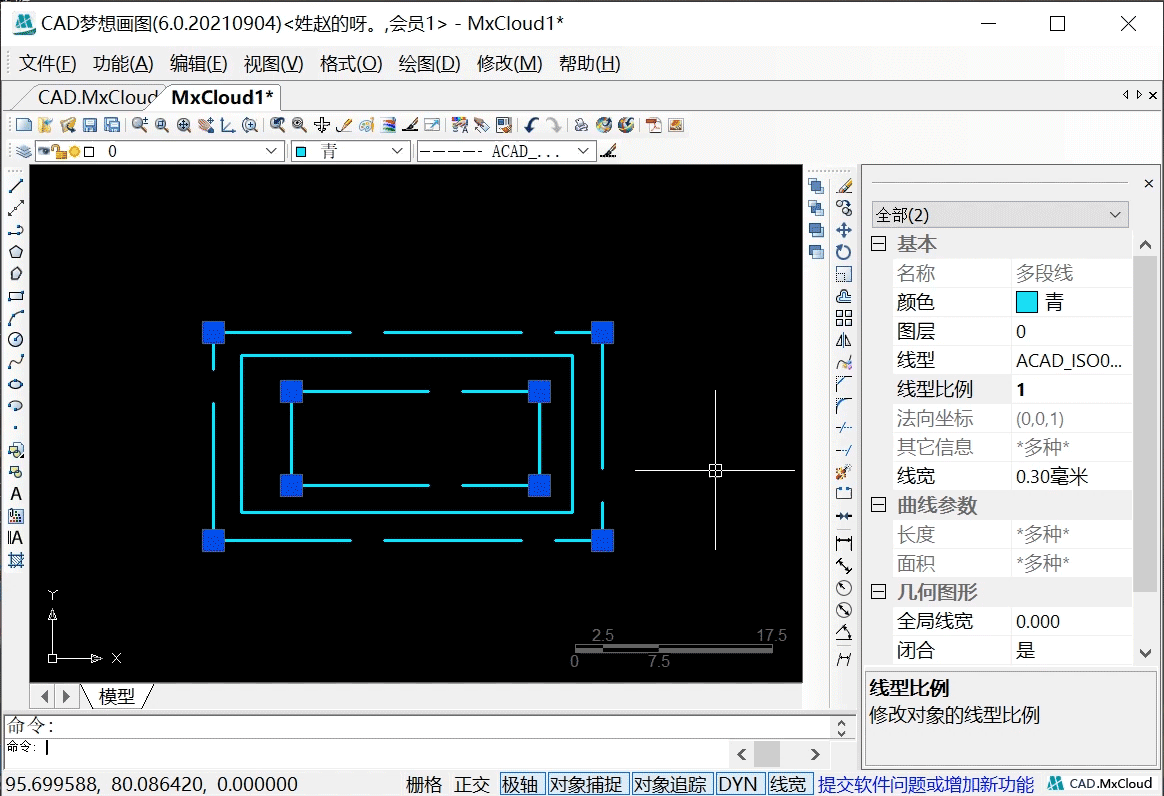Save the drawing using the Save icon
The height and width of the screenshot is (796, 1164).
89,124
